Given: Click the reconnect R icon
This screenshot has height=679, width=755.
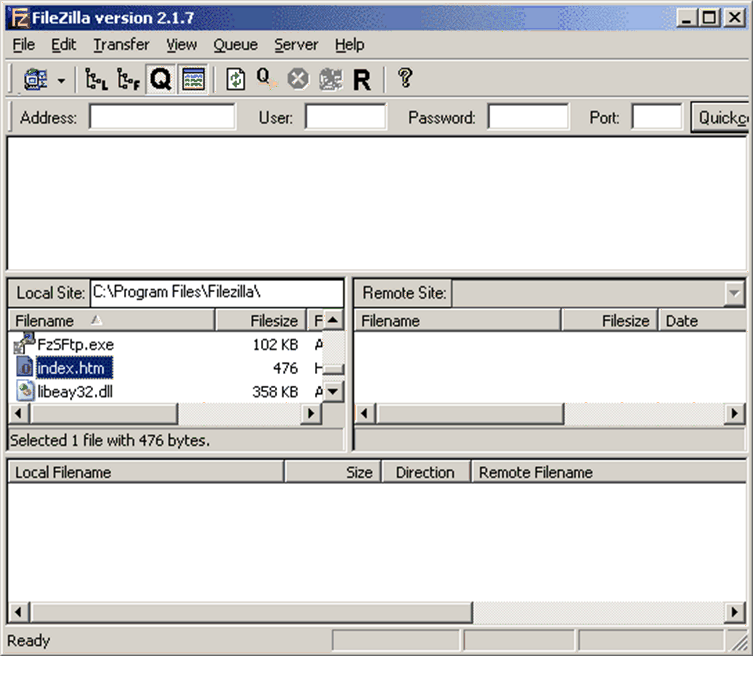Looking at the screenshot, I should pos(362,80).
